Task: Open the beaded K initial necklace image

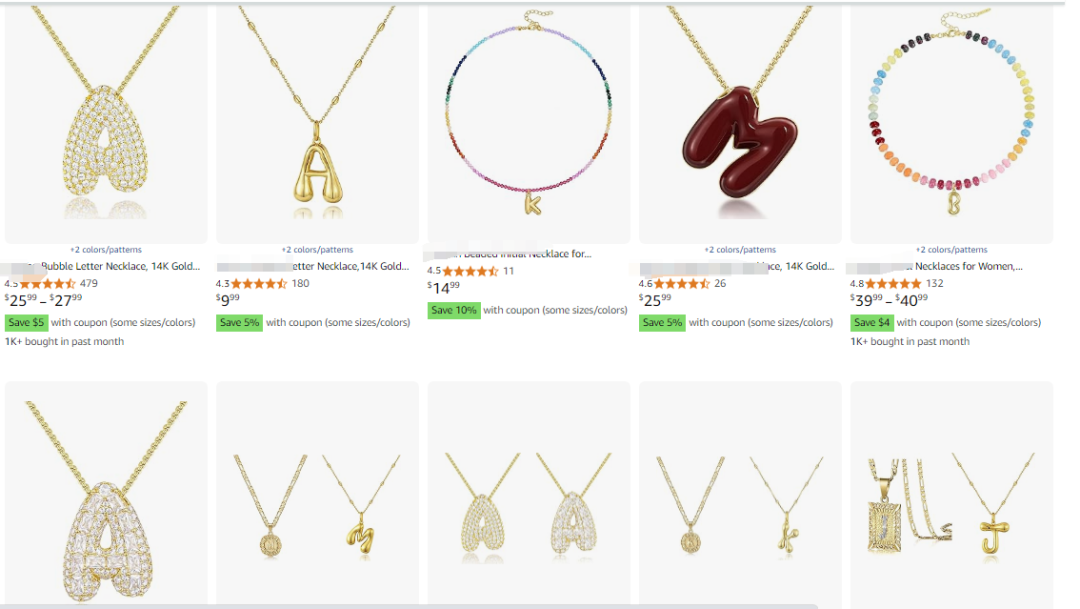Action: (529, 123)
